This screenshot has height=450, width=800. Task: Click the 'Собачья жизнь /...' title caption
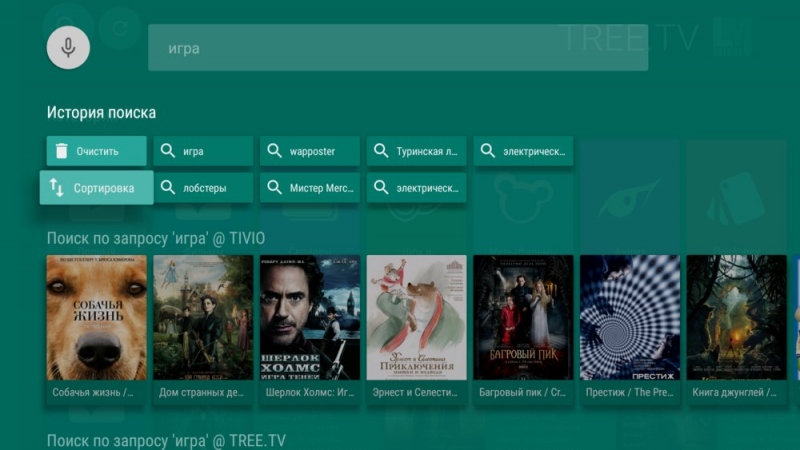[x=93, y=392]
